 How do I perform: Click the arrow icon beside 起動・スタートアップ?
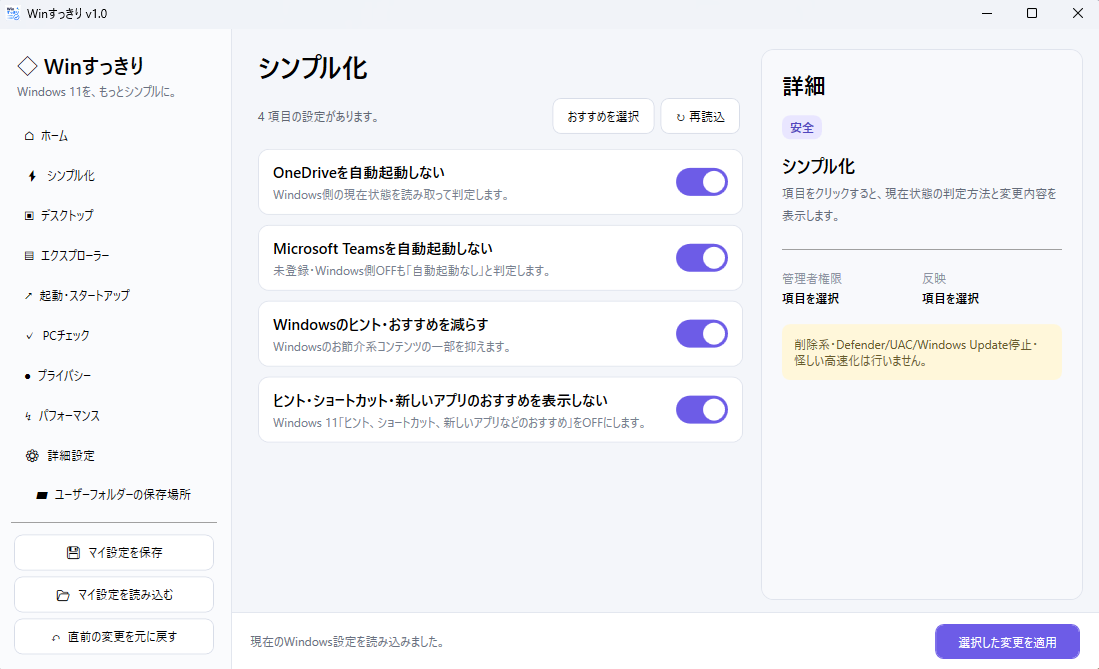coord(28,296)
